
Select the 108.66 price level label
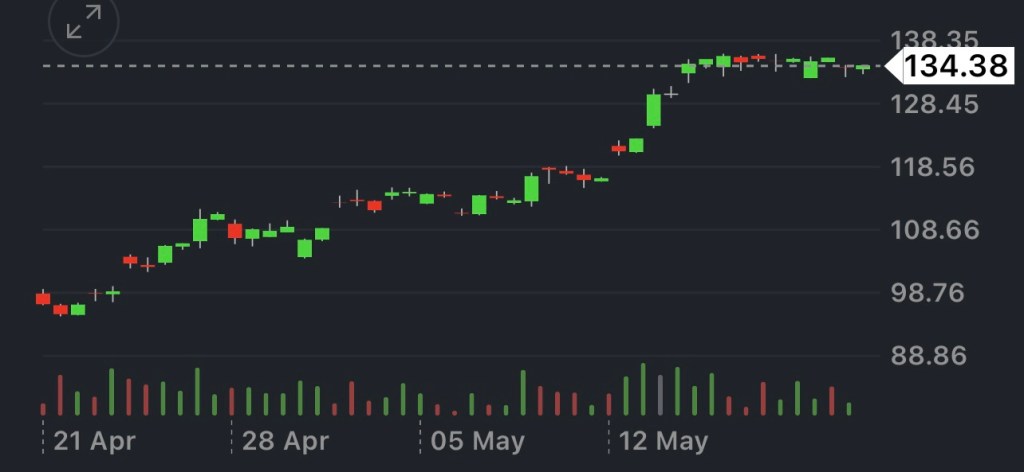[934, 230]
